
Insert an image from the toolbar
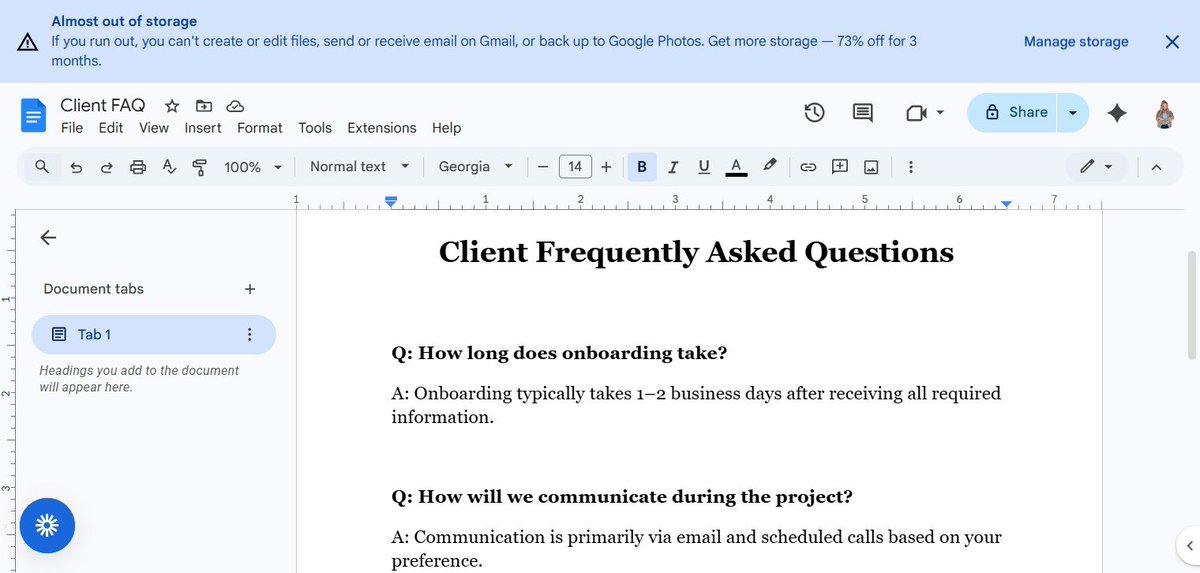coord(871,167)
